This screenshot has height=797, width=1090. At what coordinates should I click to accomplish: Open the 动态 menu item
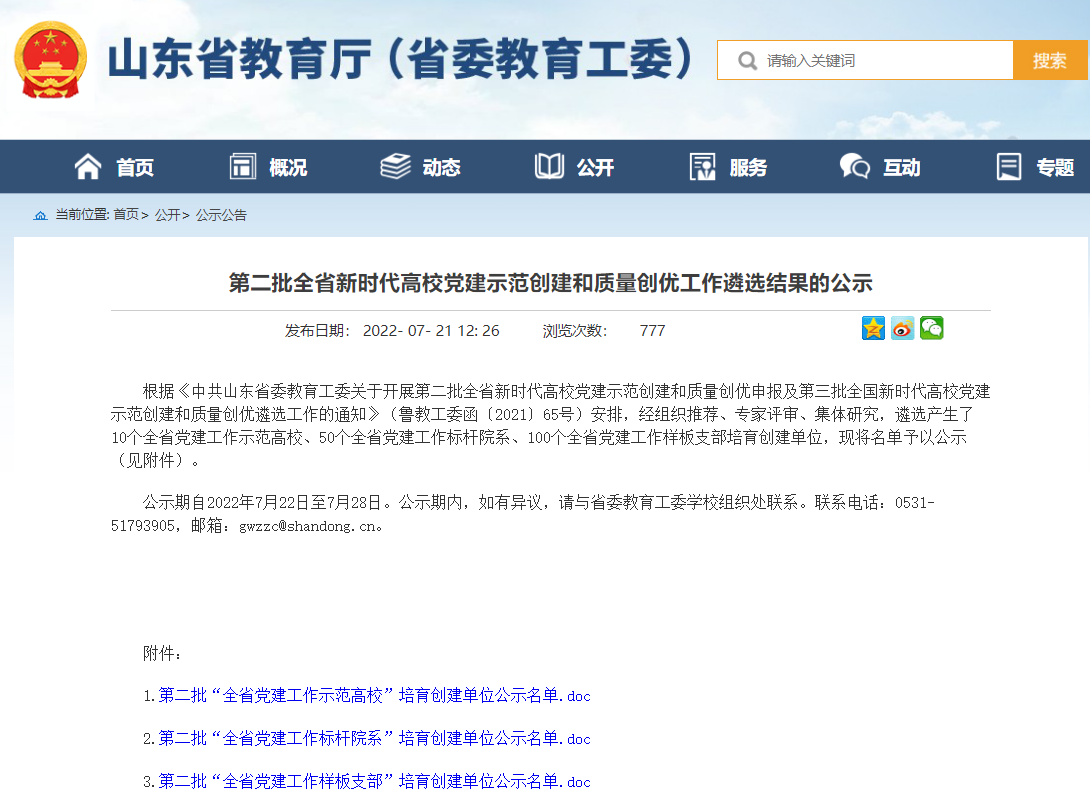(441, 167)
